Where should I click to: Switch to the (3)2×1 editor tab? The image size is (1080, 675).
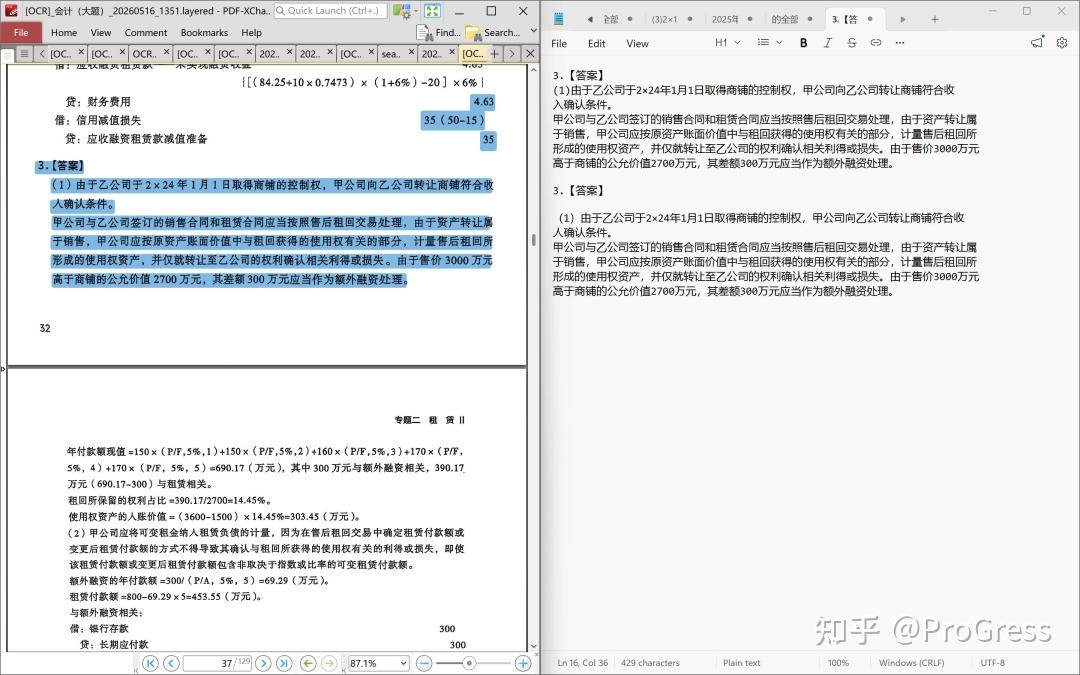[x=665, y=19]
